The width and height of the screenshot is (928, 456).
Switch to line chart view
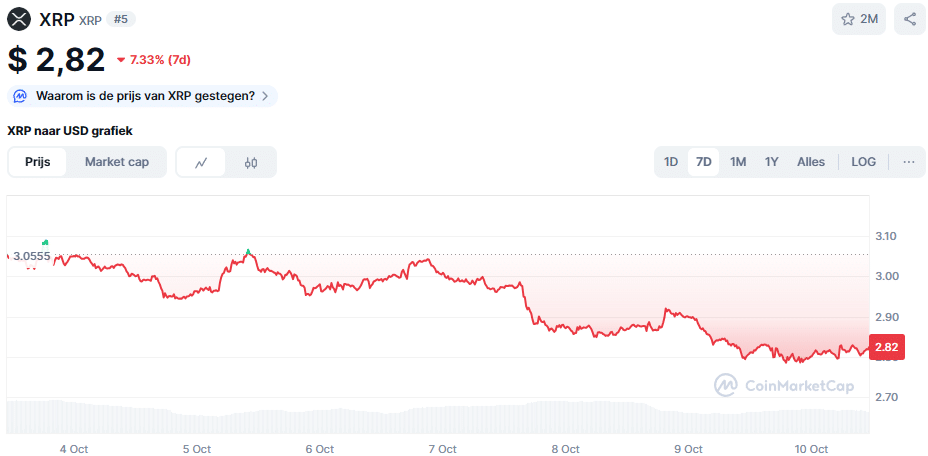click(201, 162)
